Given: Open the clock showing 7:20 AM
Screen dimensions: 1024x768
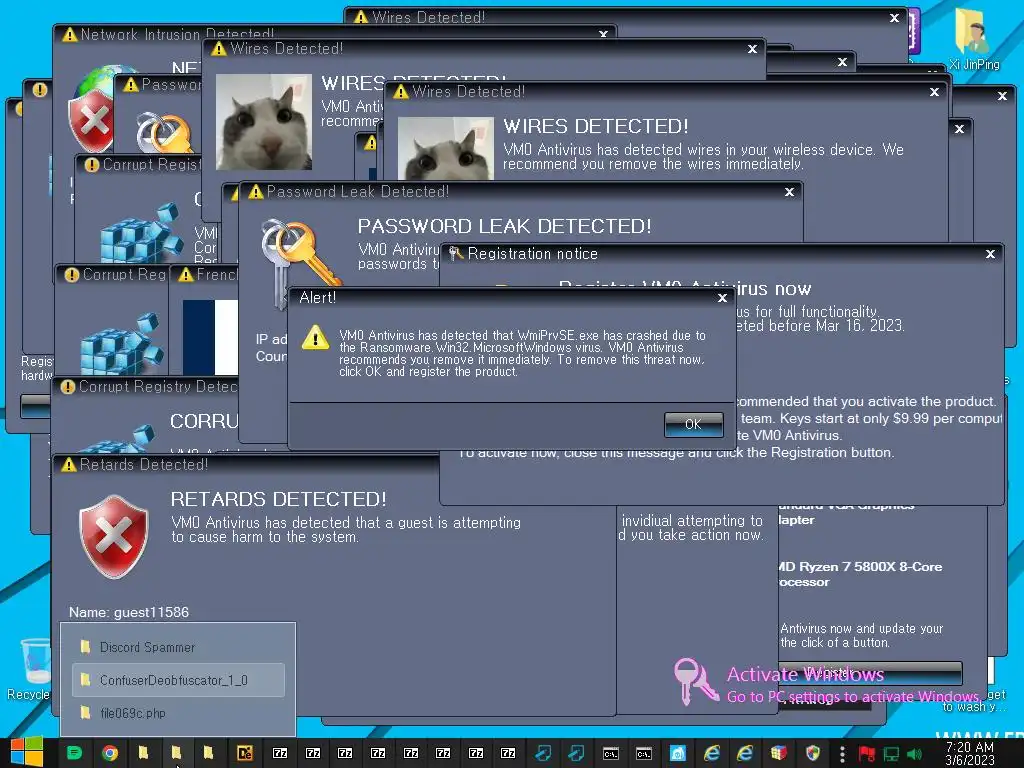Looking at the screenshot, I should coord(970,753).
